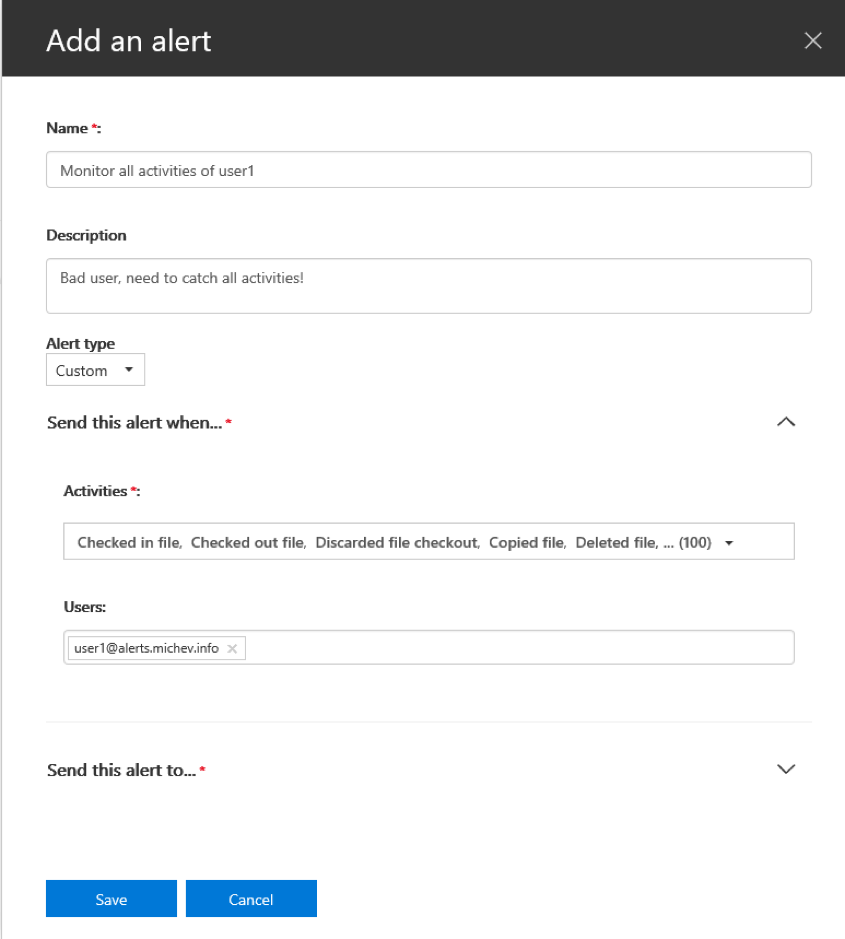Open the Custom alert type selector
Image resolution: width=845 pixels, height=939 pixels.
(95, 369)
